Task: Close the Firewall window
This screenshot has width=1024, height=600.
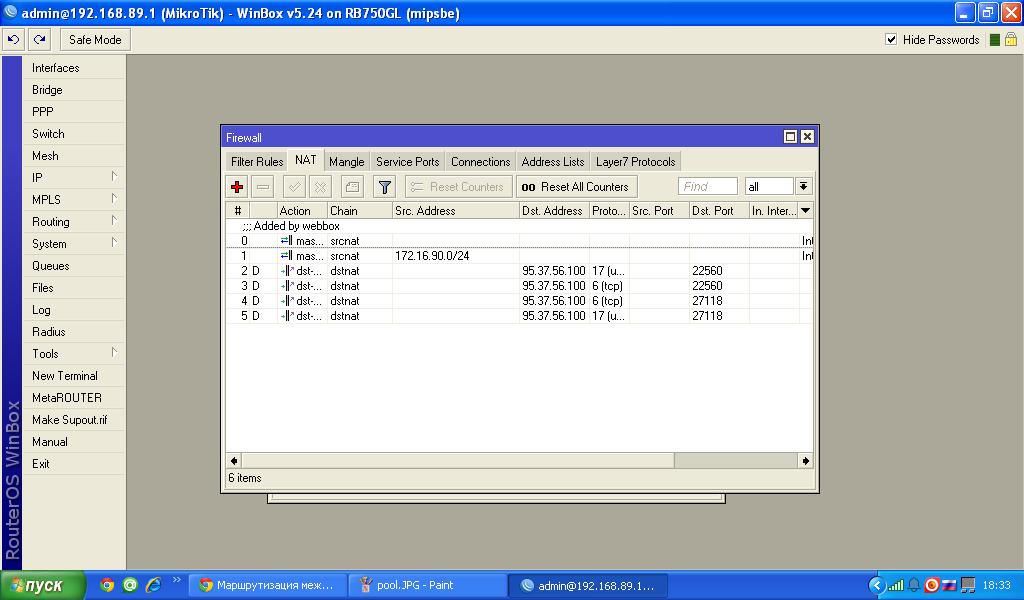Action: (807, 136)
